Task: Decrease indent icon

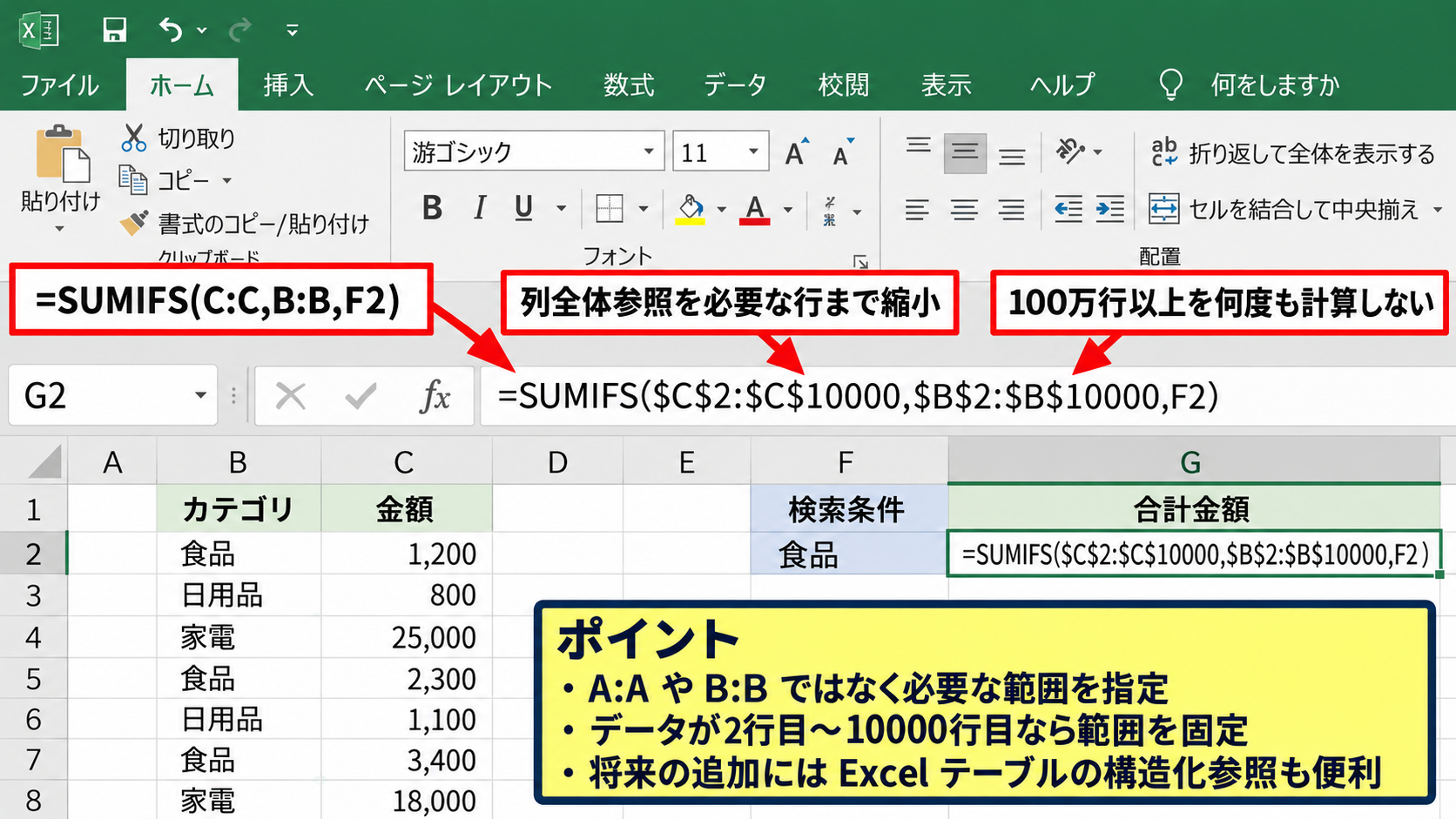Action: 1068,209
